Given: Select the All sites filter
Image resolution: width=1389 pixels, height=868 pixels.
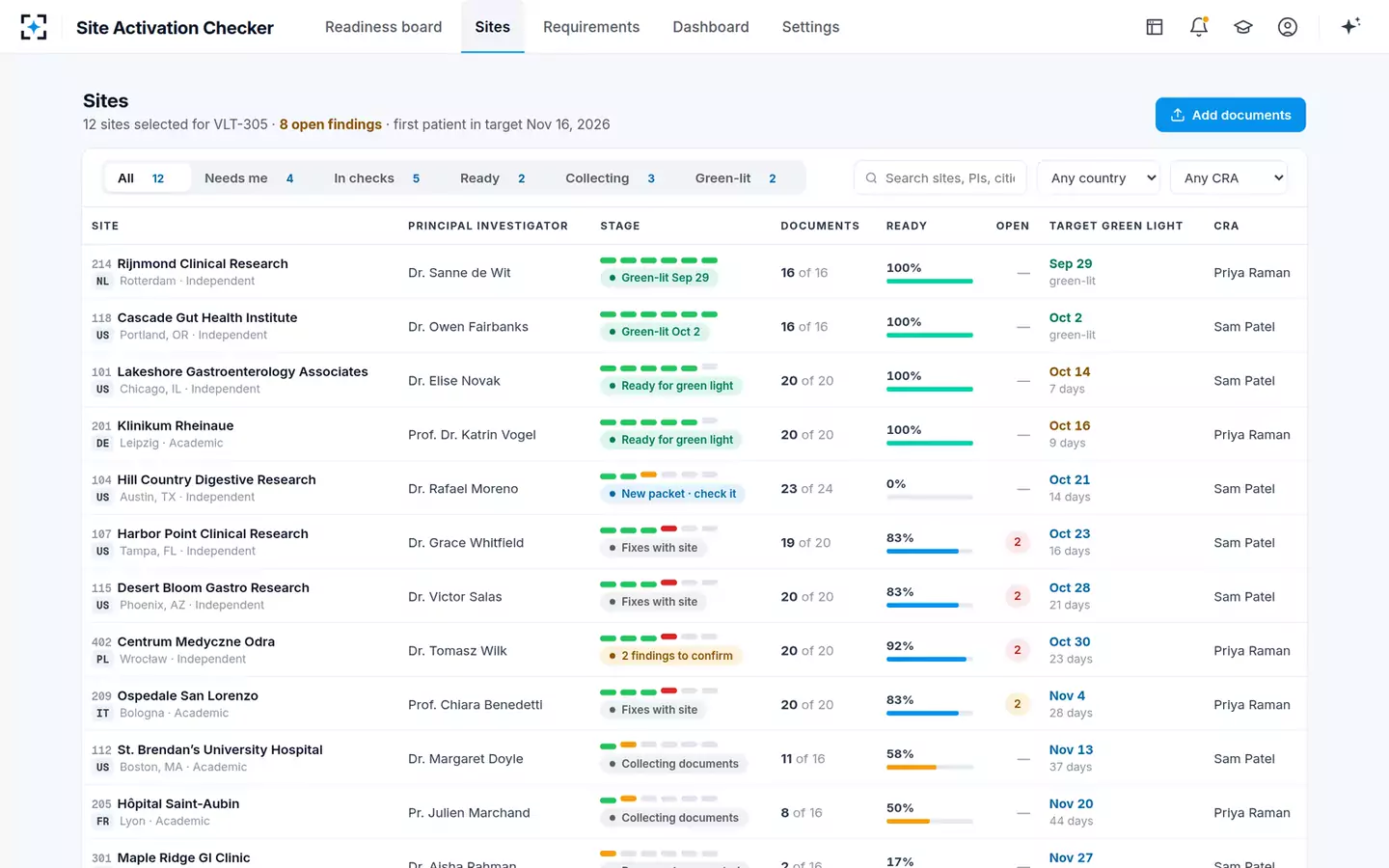Looking at the screenshot, I should coord(148,178).
